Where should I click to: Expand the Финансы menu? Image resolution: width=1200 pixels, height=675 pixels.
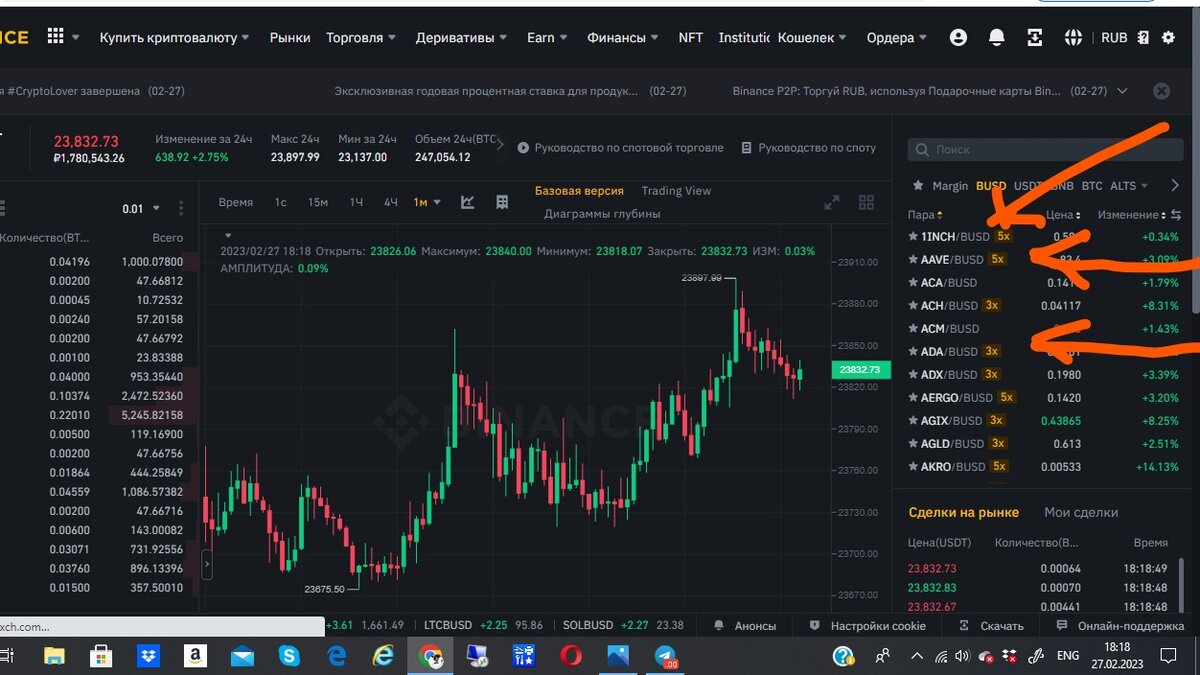click(x=623, y=38)
